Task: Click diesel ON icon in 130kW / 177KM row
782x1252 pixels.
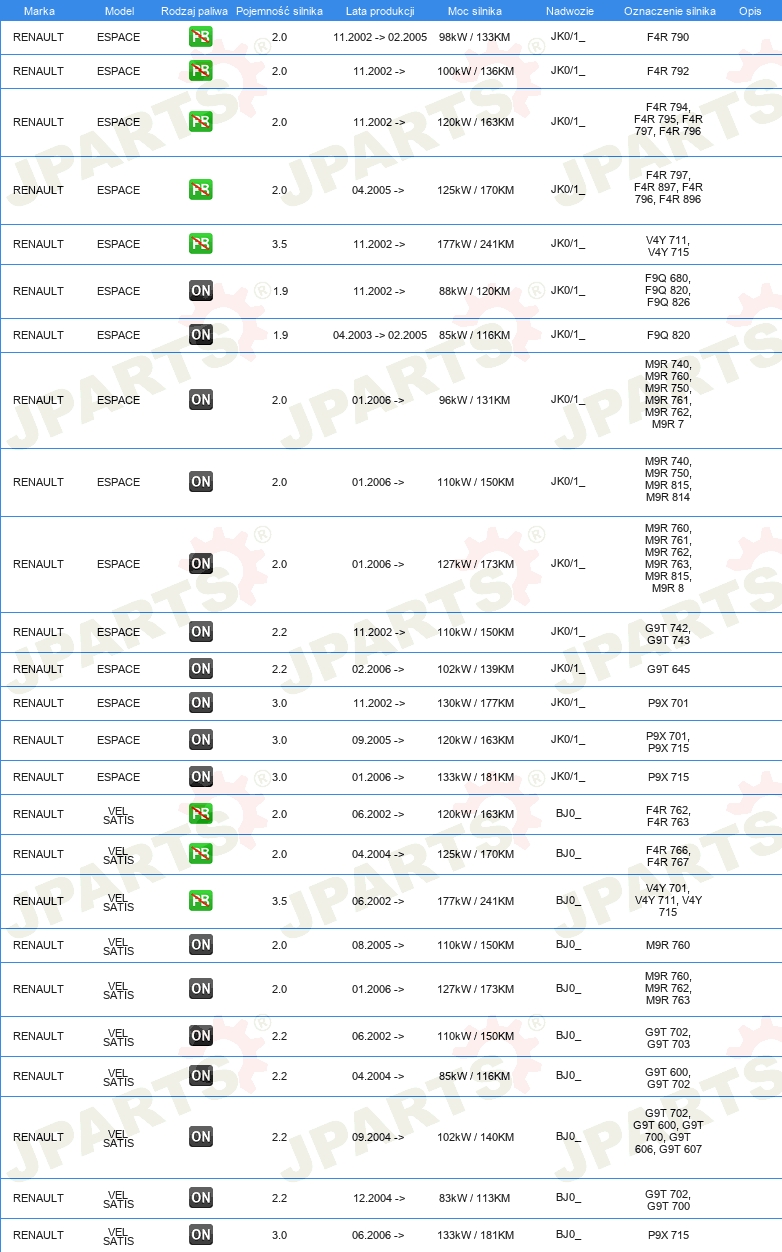Action: 201,703
